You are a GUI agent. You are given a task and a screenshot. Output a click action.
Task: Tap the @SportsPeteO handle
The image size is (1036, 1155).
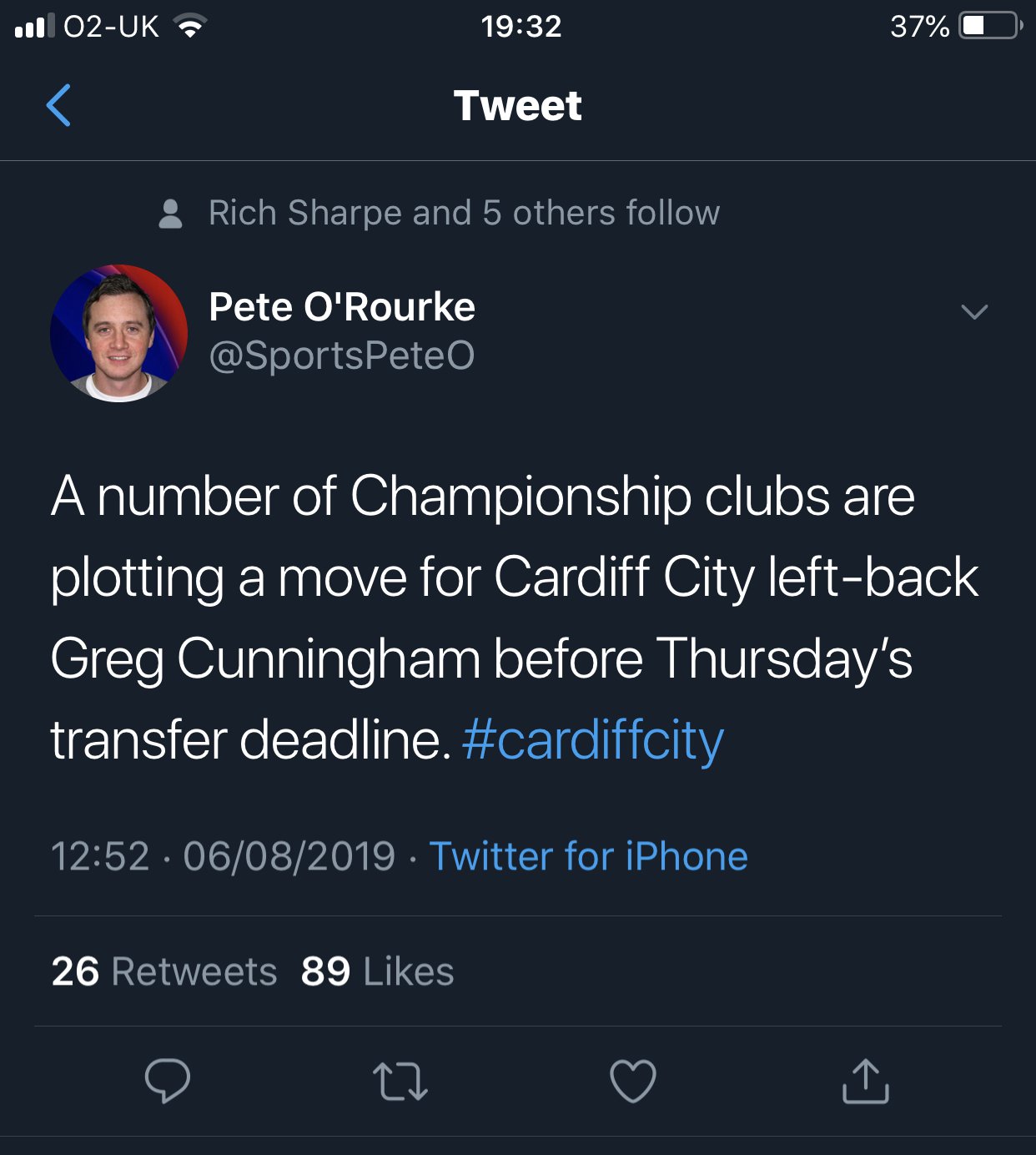pyautogui.click(x=342, y=356)
